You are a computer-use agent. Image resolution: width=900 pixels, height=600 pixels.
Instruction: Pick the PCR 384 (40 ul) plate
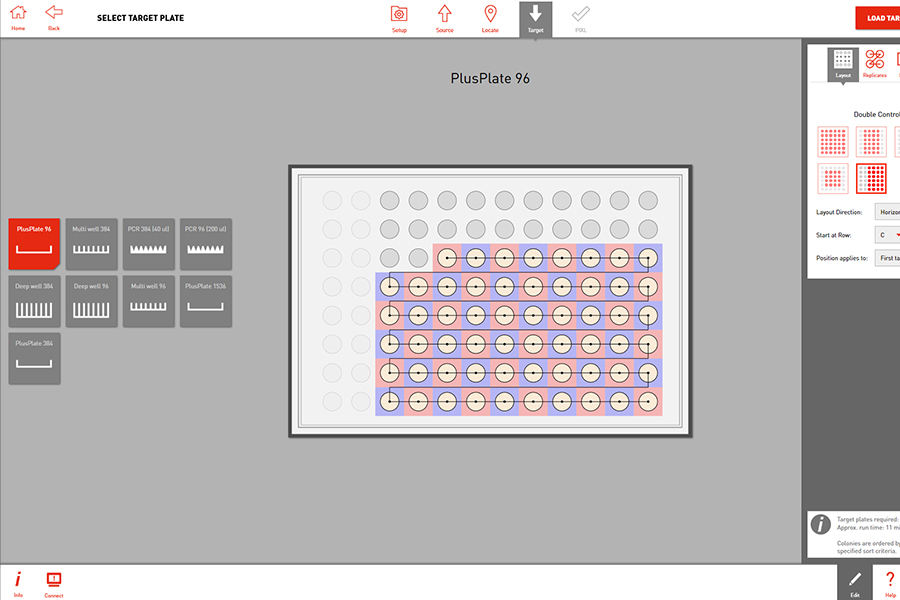[x=149, y=244]
